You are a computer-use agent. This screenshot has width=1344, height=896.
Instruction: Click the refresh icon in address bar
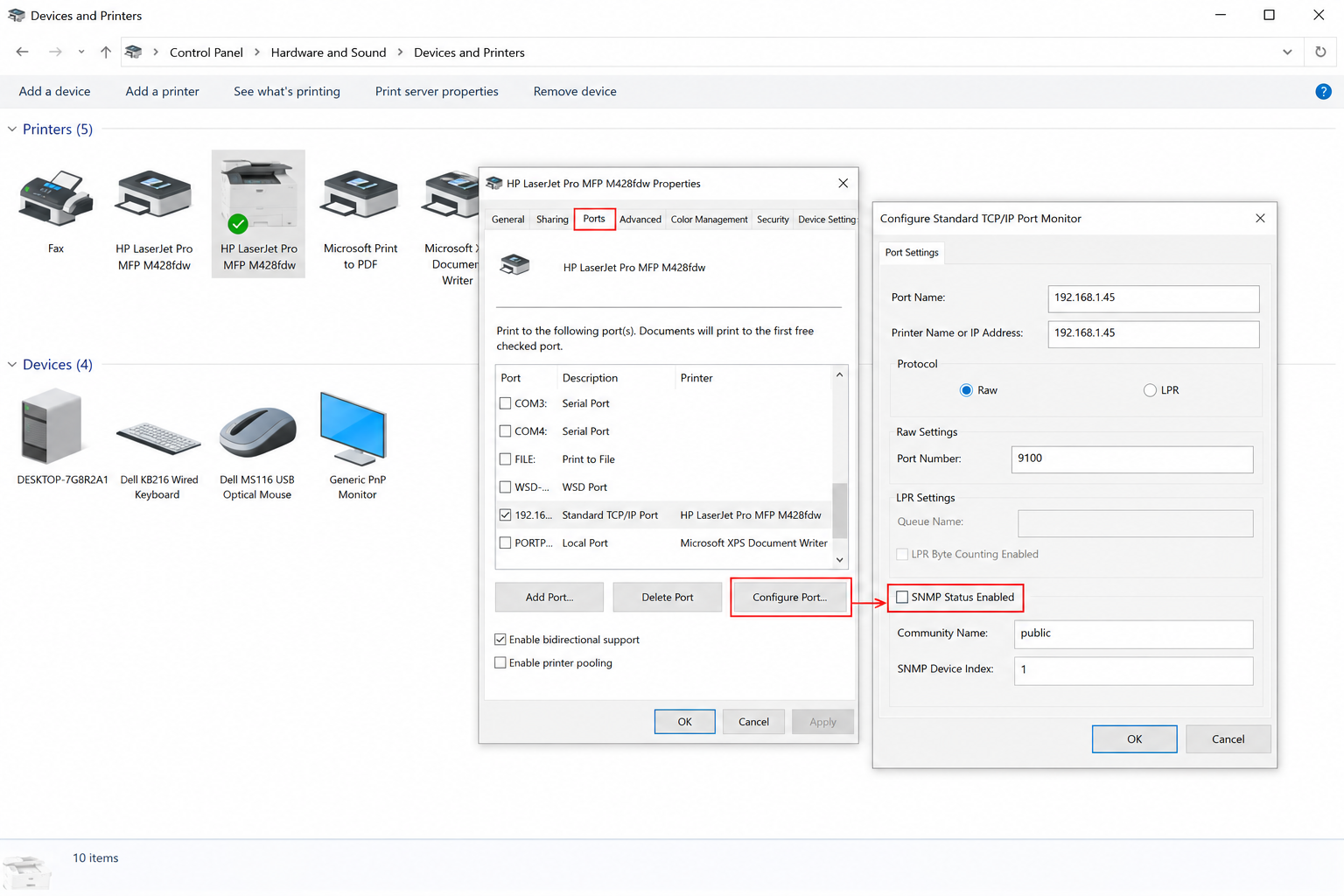click(1320, 52)
